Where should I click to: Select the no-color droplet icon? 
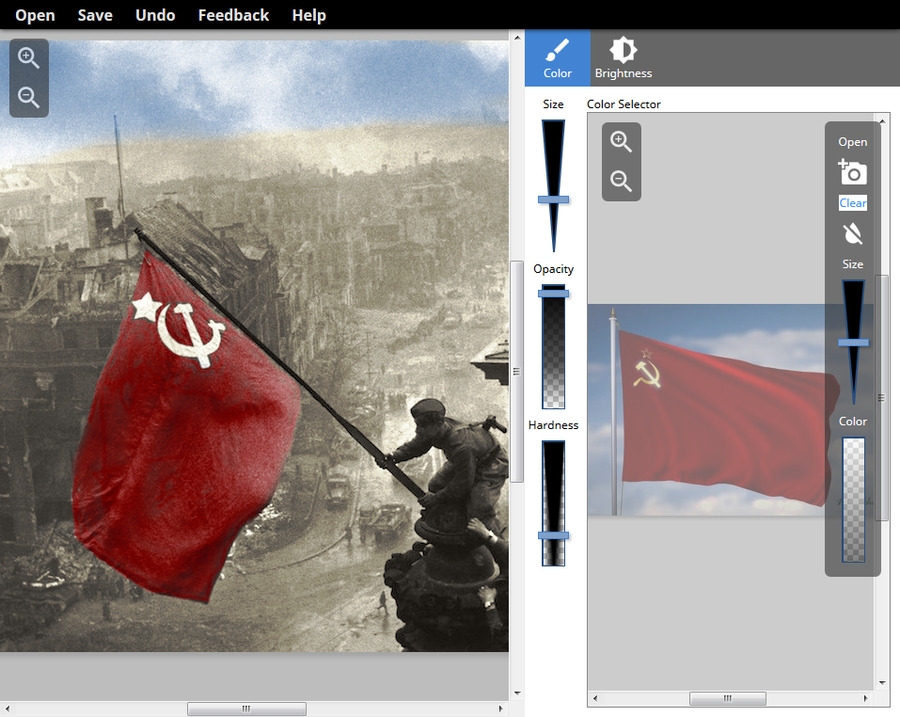[852, 234]
